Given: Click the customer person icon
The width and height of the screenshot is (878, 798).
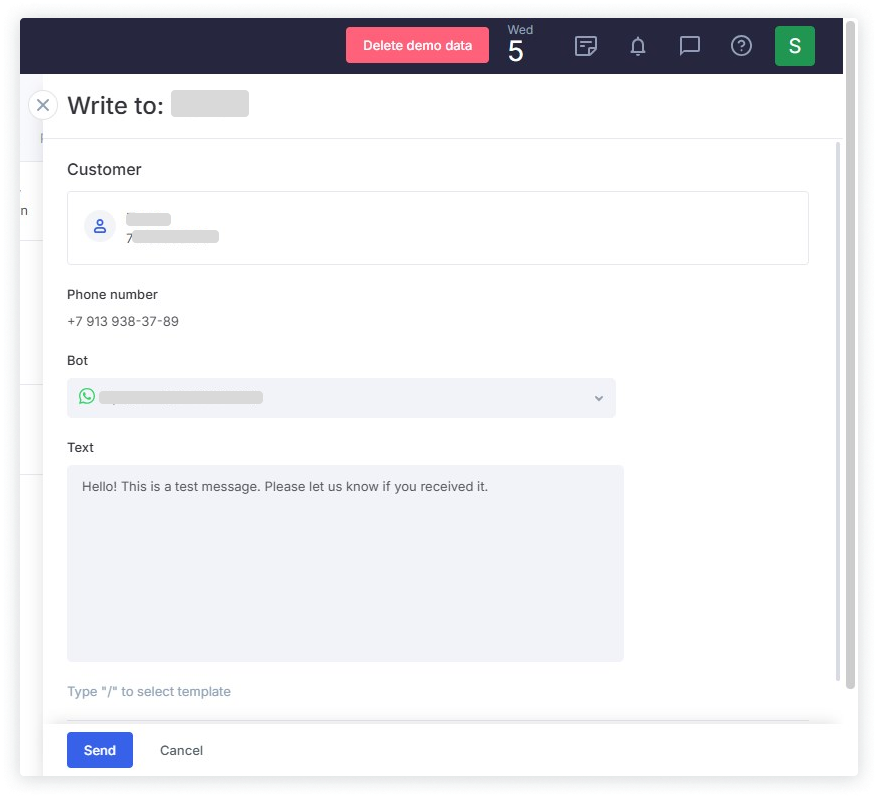Looking at the screenshot, I should (x=100, y=227).
